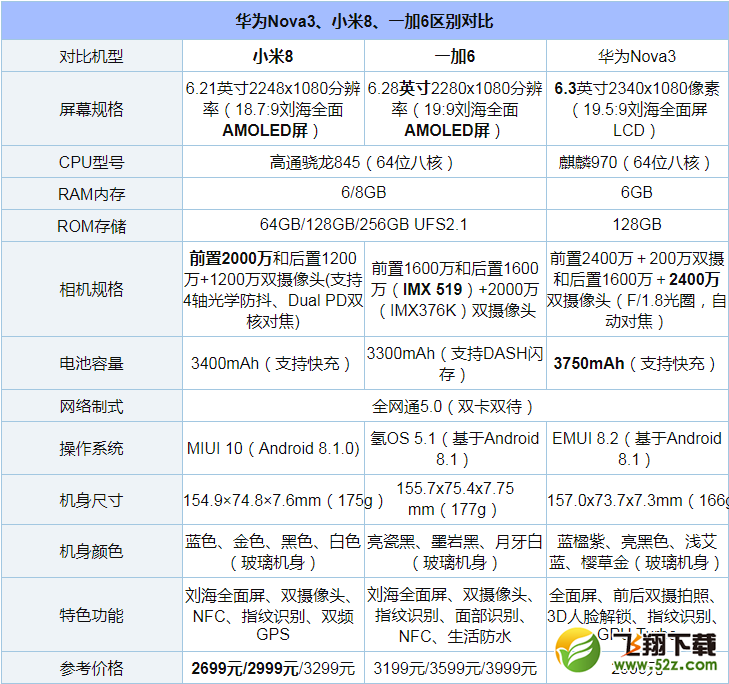Screen dimensions: 729x684
Task: Select the 机身尺寸 row label
Action: pyautogui.click(x=92, y=500)
